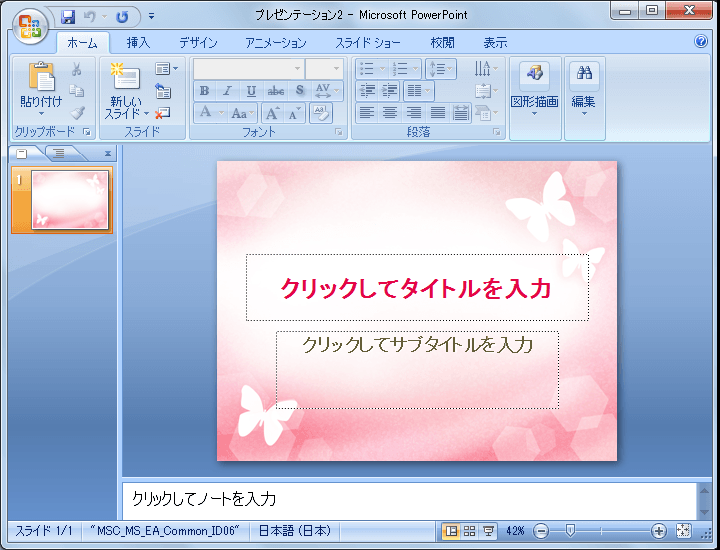Image resolution: width=720 pixels, height=550 pixels.
Task: Click the Undo icon in Quick Access
Action: [90, 17]
